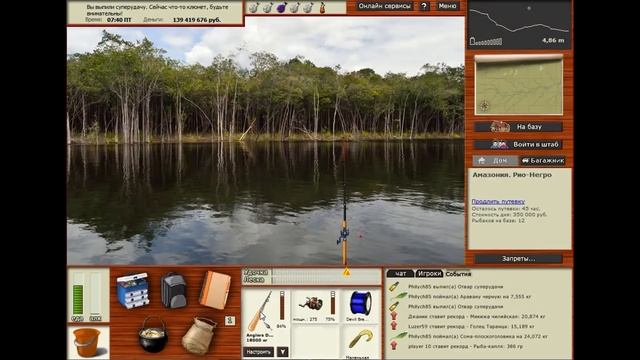Open the gray backpack
The height and width of the screenshot is (360, 640).
pos(174,290)
